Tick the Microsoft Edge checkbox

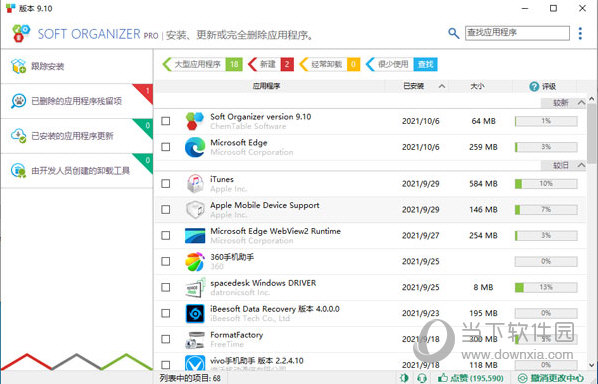point(166,147)
